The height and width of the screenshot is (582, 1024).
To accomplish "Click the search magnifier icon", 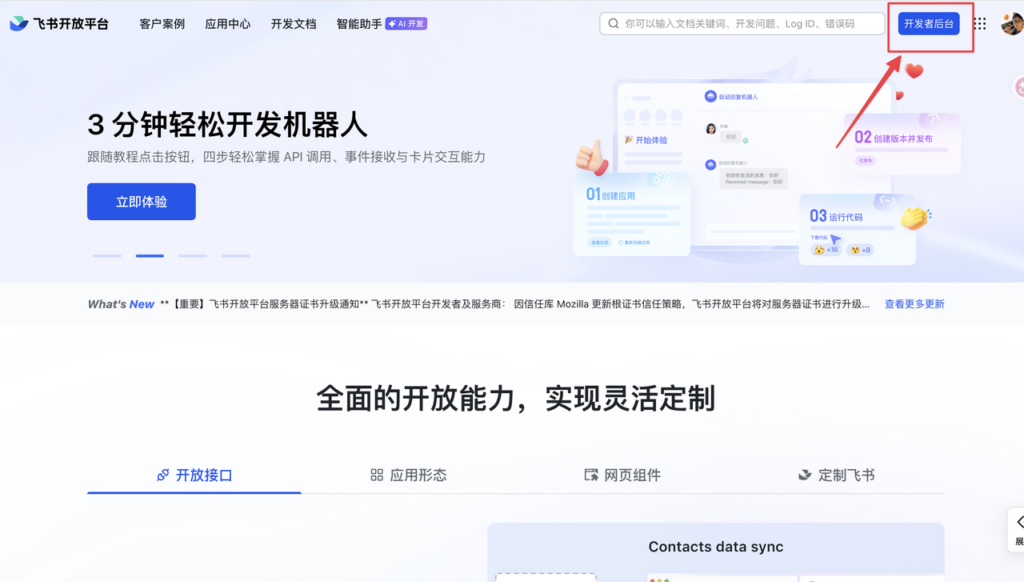I will point(612,24).
